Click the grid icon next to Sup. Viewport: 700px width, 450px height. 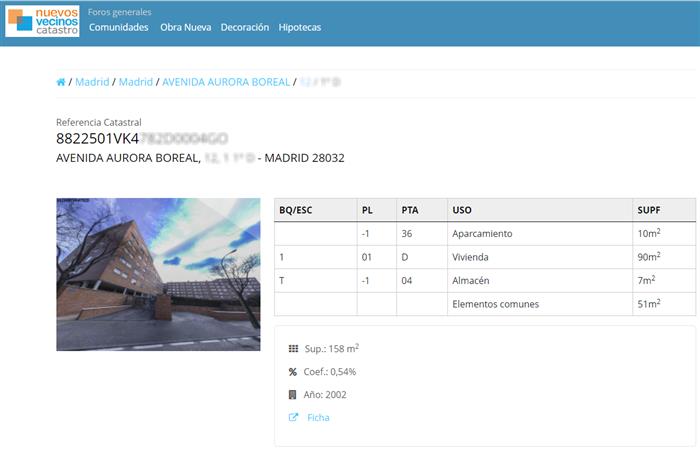293,348
